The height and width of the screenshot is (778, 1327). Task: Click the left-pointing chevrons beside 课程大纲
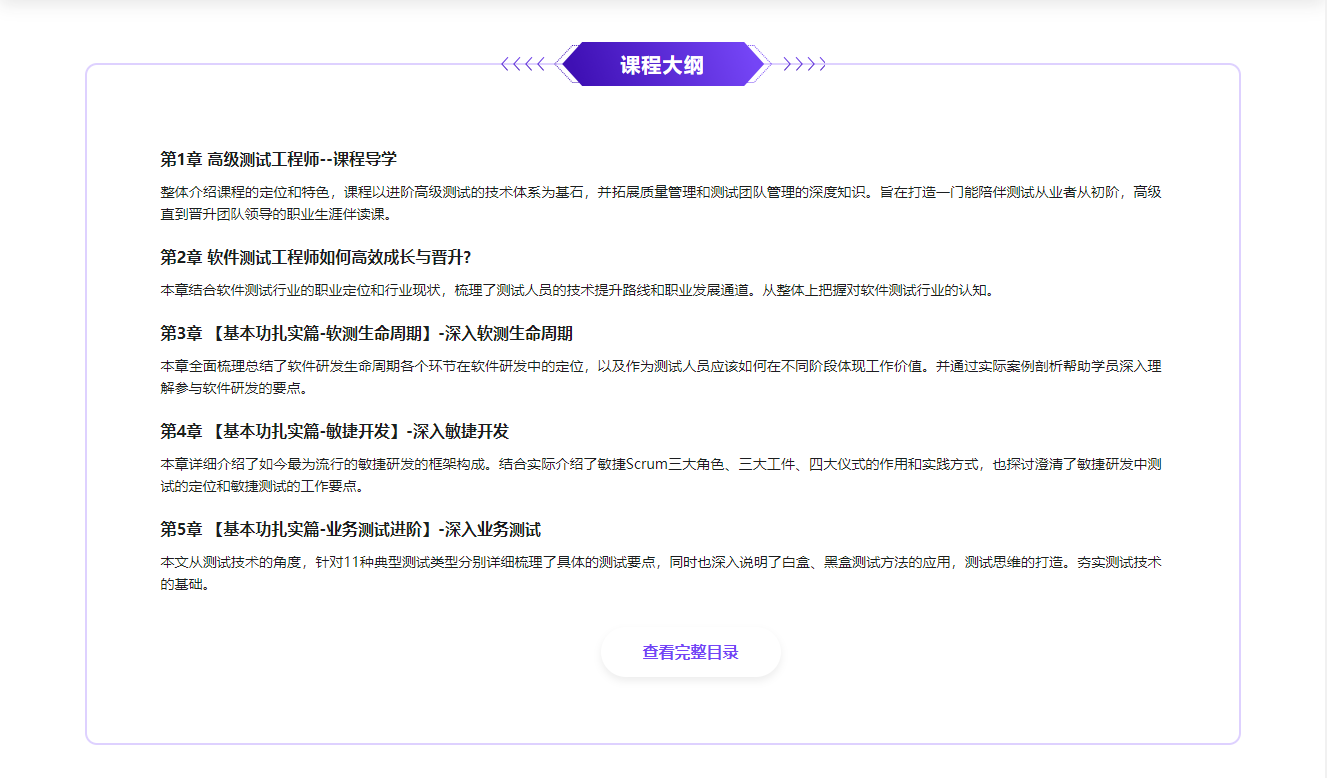(x=523, y=65)
